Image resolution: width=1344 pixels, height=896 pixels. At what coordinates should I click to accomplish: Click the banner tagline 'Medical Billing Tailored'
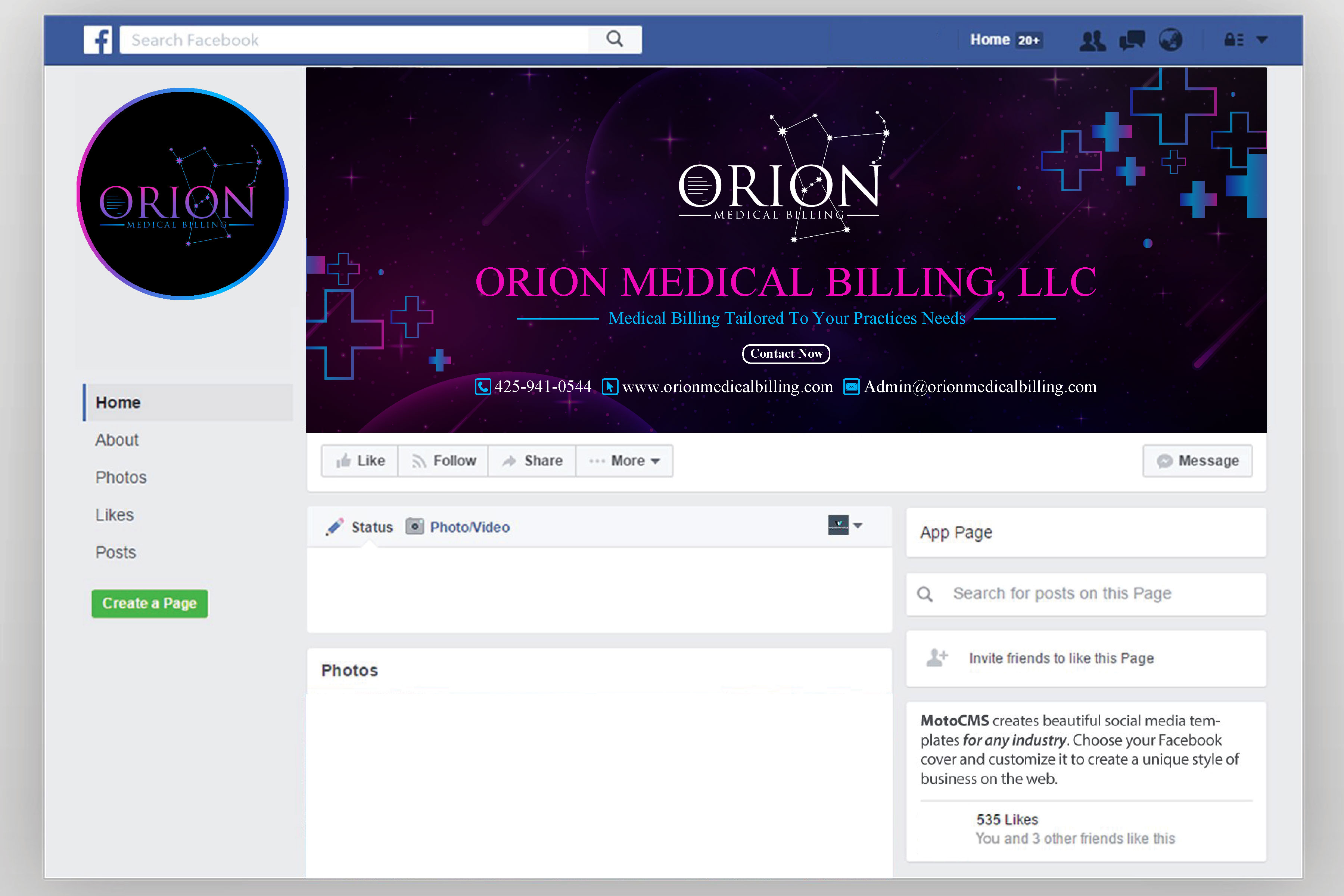[787, 318]
